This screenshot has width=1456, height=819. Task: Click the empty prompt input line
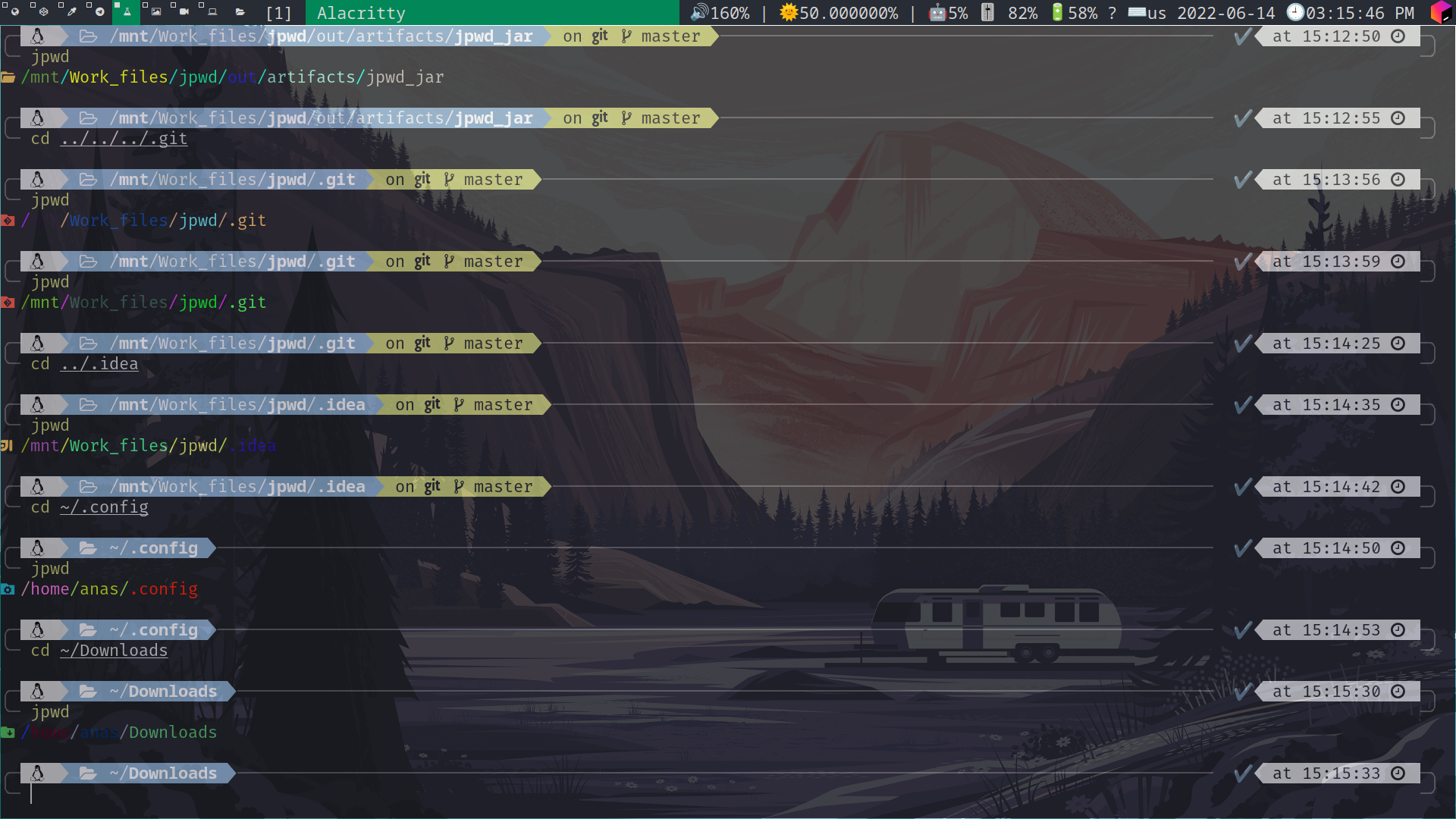(x=303, y=794)
